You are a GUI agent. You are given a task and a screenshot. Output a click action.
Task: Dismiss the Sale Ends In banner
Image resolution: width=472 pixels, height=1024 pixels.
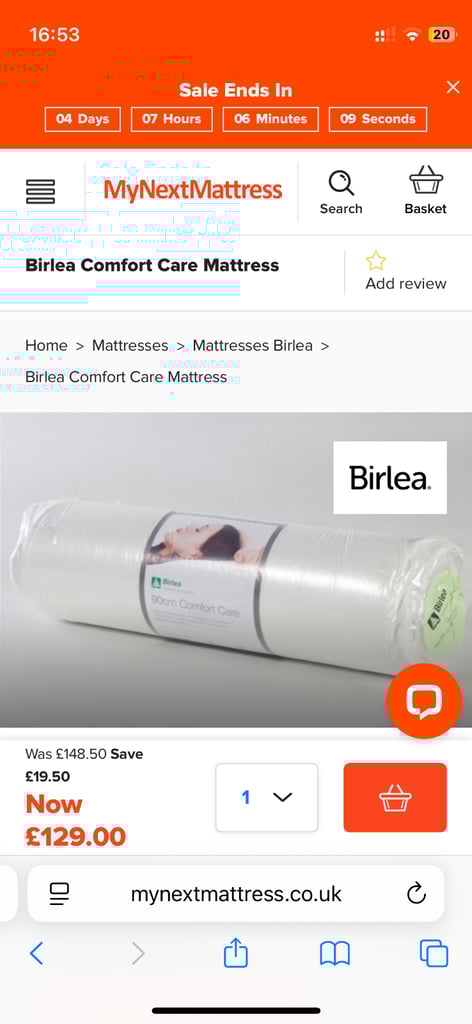point(453,88)
